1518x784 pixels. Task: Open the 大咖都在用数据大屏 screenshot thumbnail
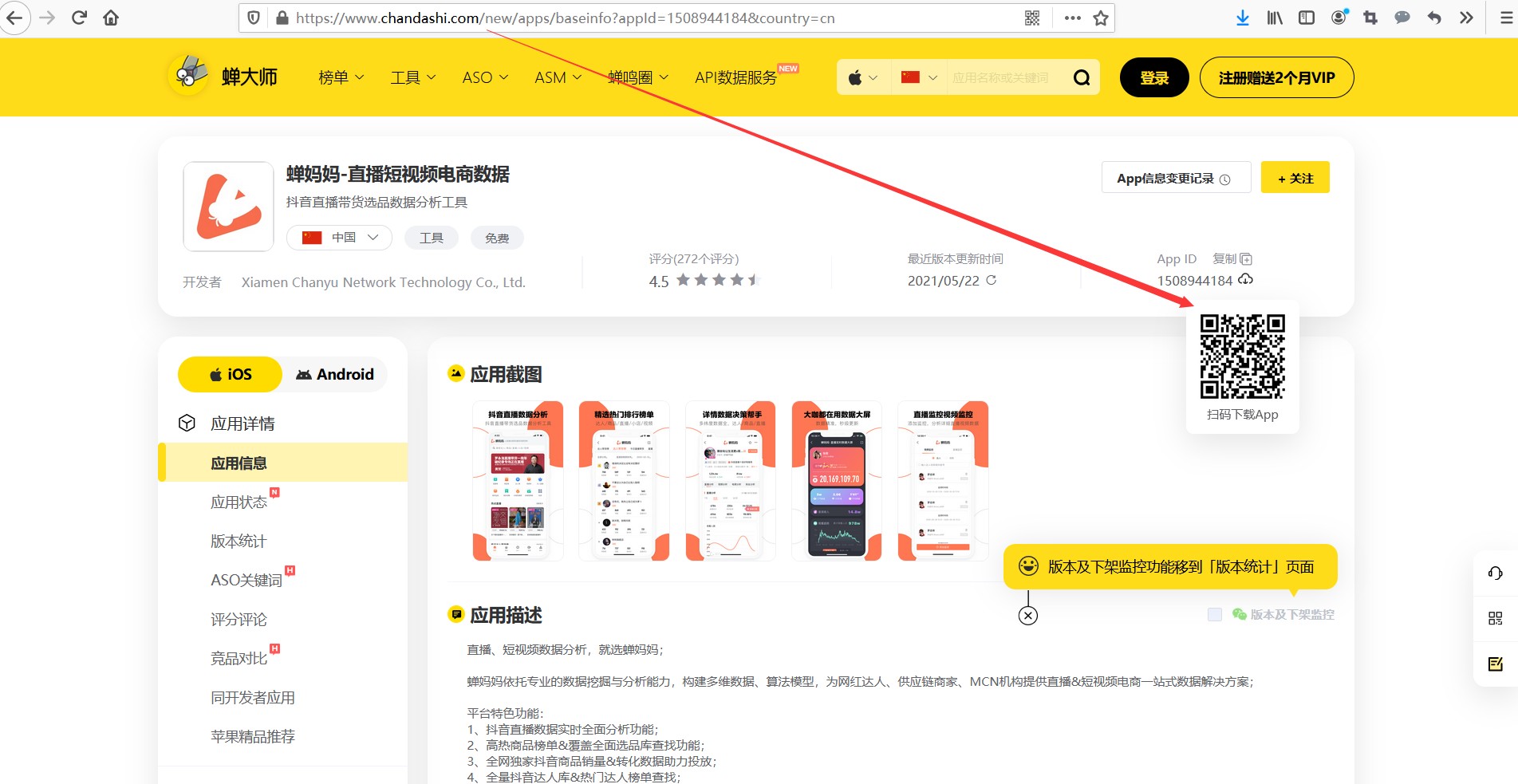tap(837, 481)
